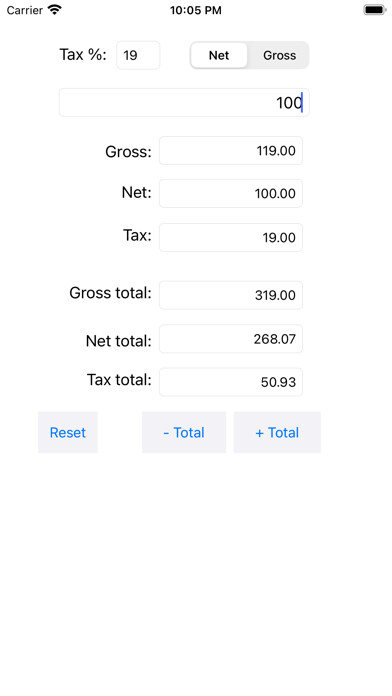Click the Gross total field showing 319.00

point(231,295)
